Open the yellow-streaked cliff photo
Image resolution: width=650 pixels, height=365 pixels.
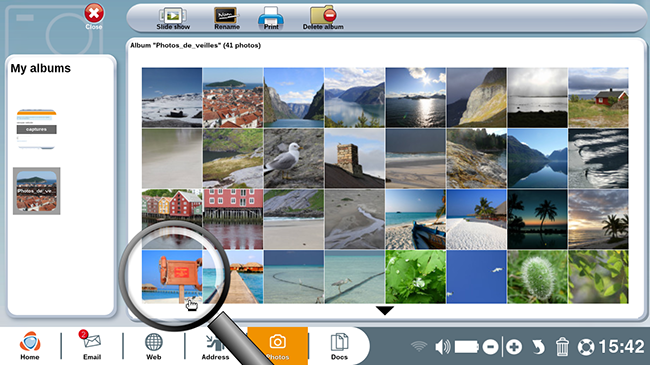[x=477, y=97]
